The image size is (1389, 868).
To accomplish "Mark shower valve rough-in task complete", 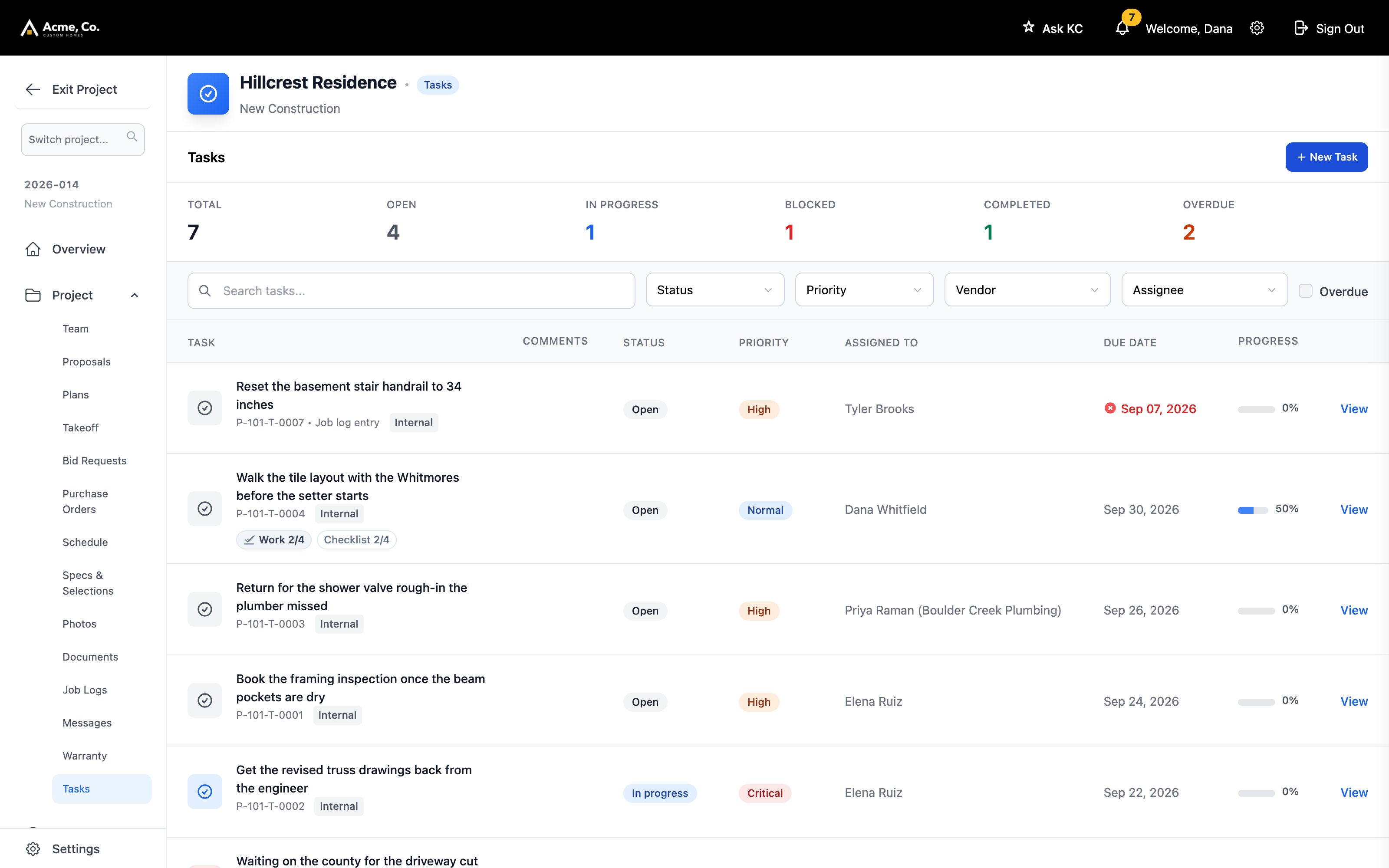I will [x=205, y=609].
